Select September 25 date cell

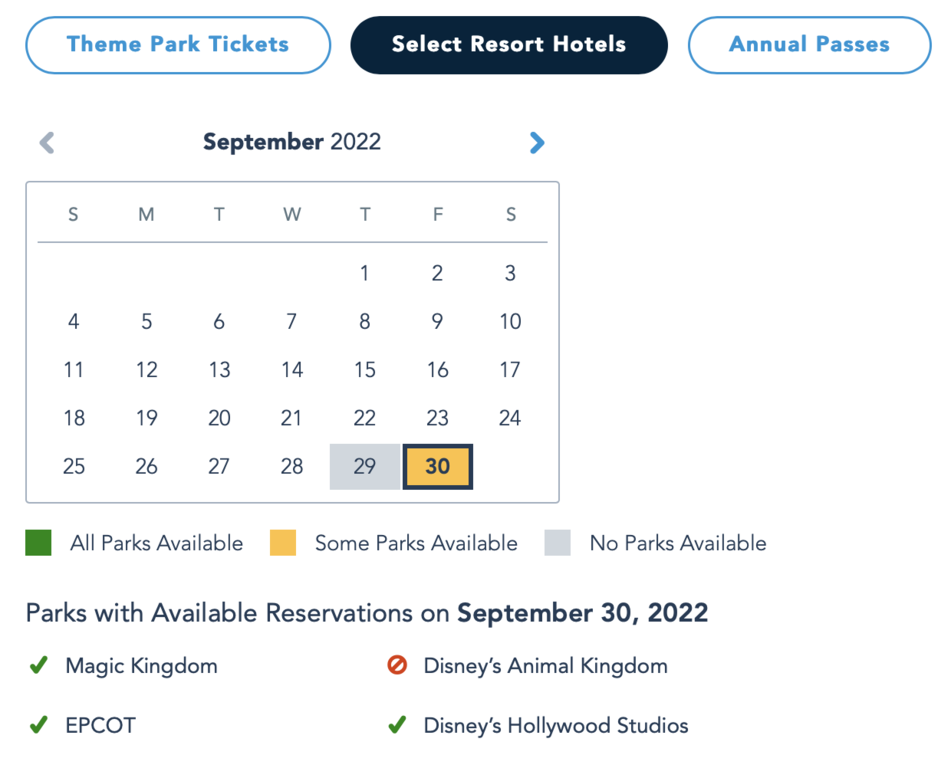74,467
